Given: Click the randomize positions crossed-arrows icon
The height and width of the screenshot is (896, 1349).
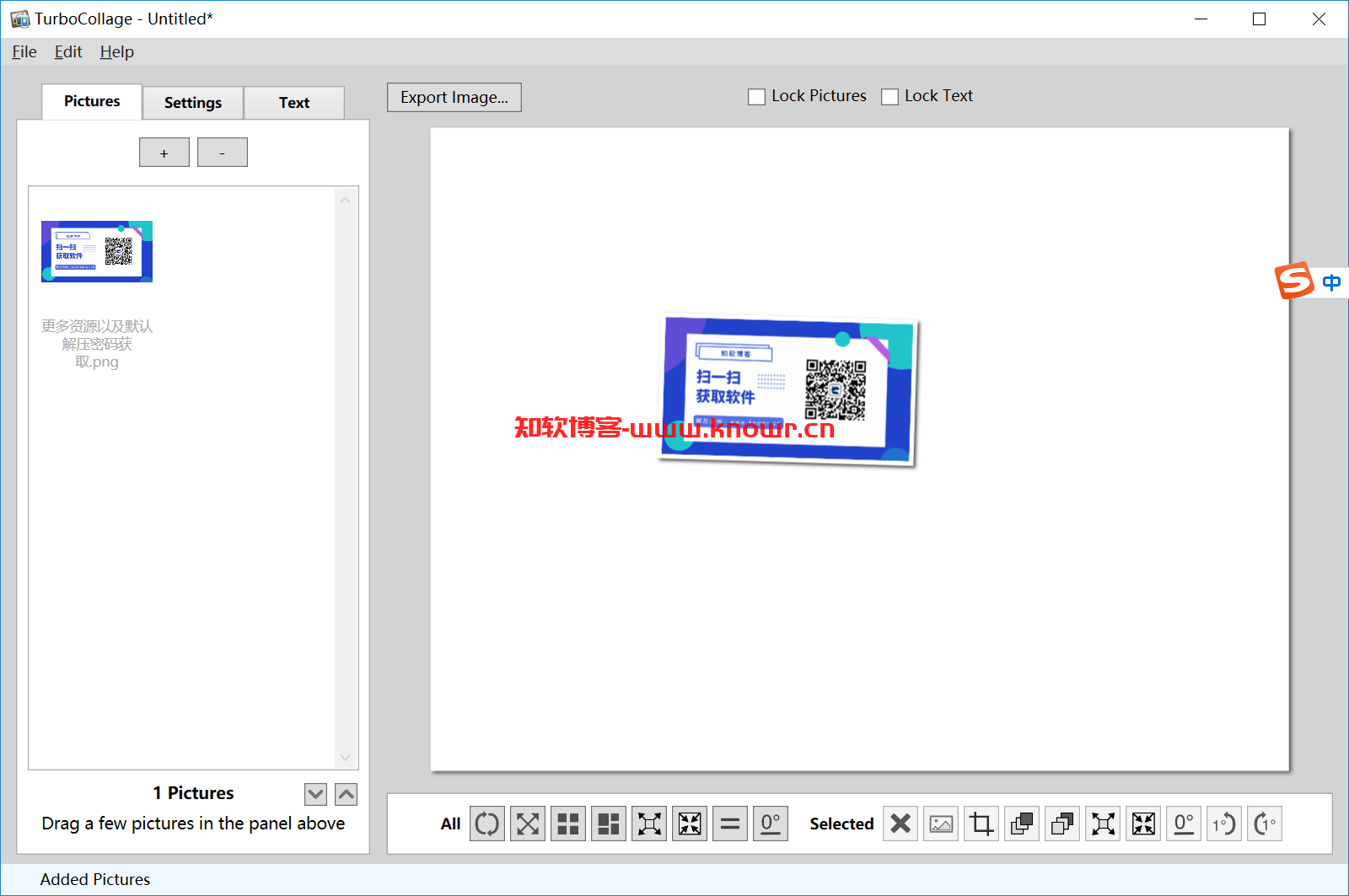Looking at the screenshot, I should click(528, 824).
